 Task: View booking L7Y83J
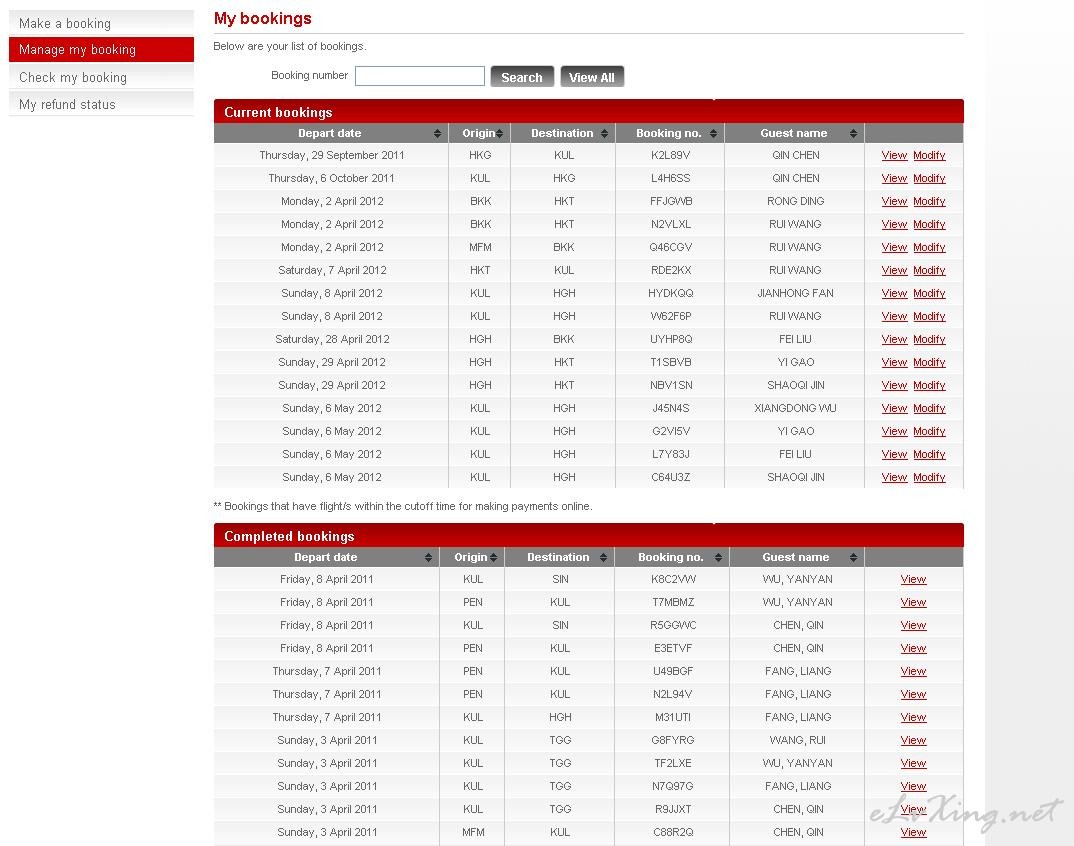[894, 454]
